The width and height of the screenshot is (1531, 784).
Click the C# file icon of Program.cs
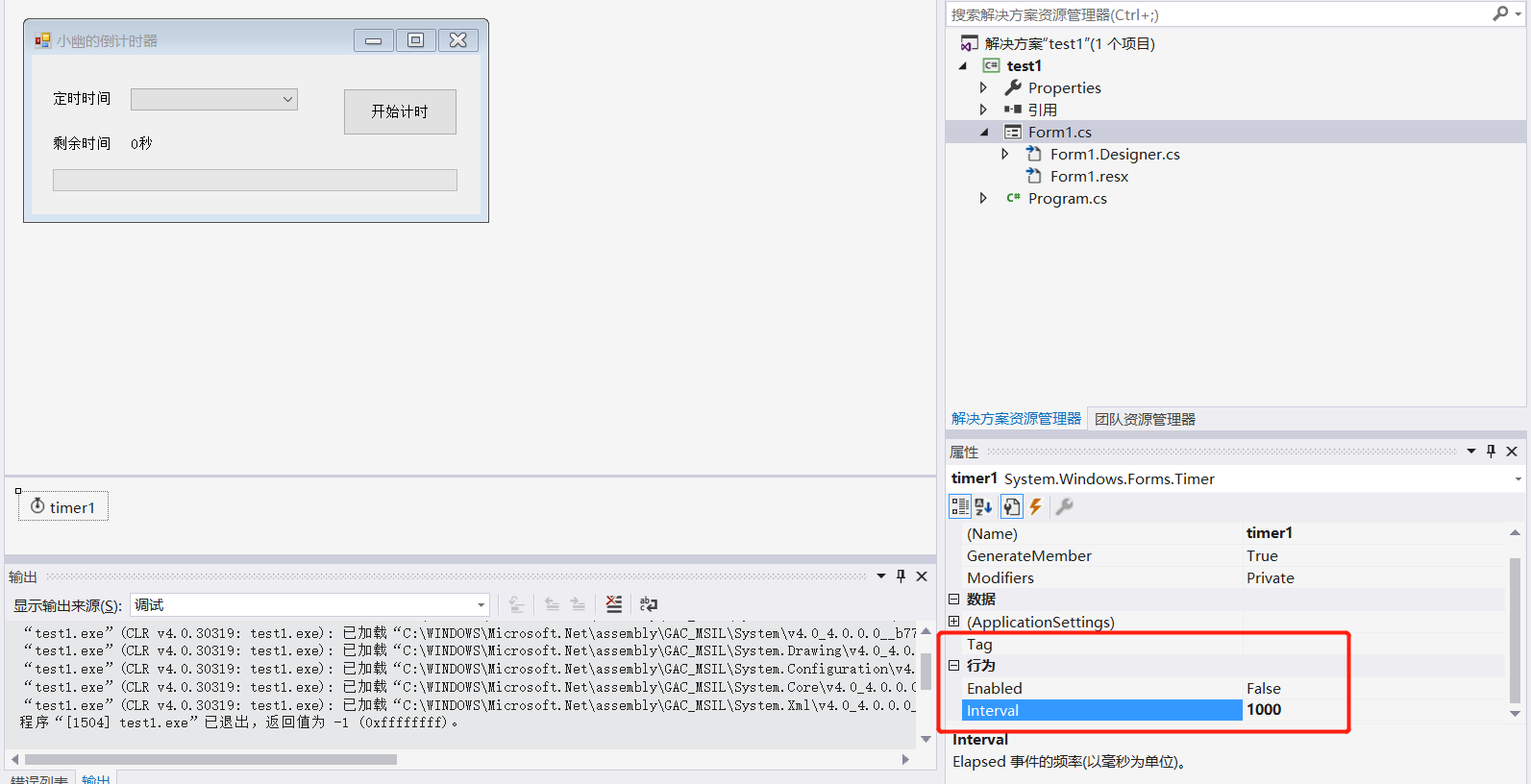(1013, 198)
